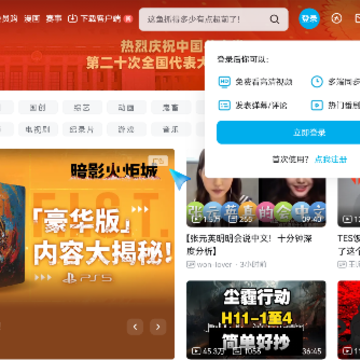This screenshot has height=360, width=360.
Task: Click danmaku count icon showing 1056
Action: (237, 351)
